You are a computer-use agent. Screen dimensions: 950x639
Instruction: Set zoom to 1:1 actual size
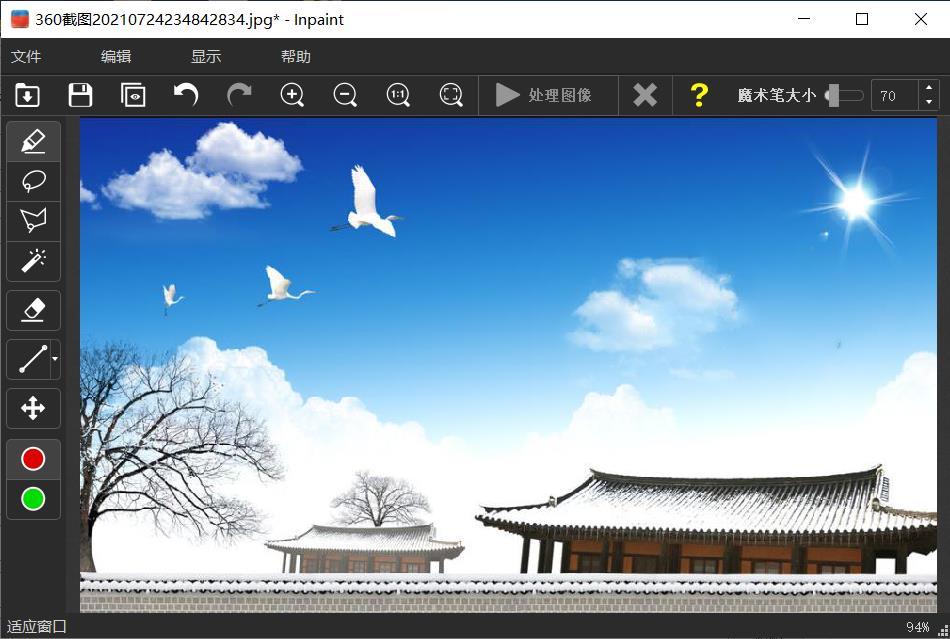point(397,95)
